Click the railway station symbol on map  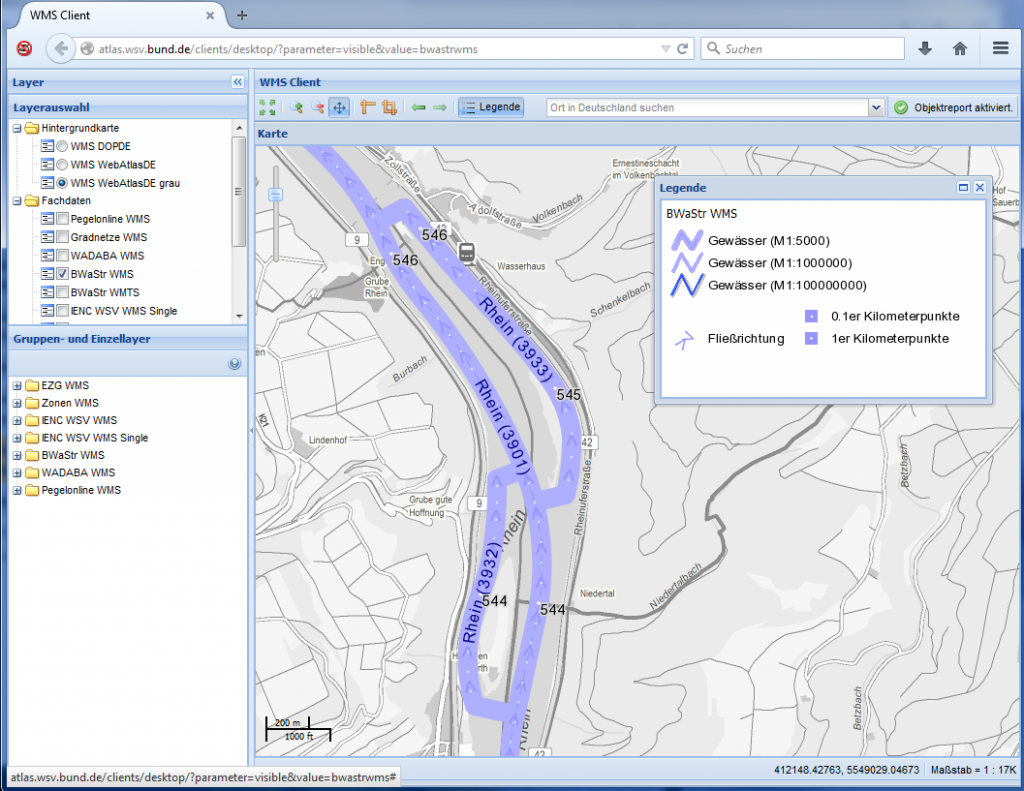pos(466,252)
